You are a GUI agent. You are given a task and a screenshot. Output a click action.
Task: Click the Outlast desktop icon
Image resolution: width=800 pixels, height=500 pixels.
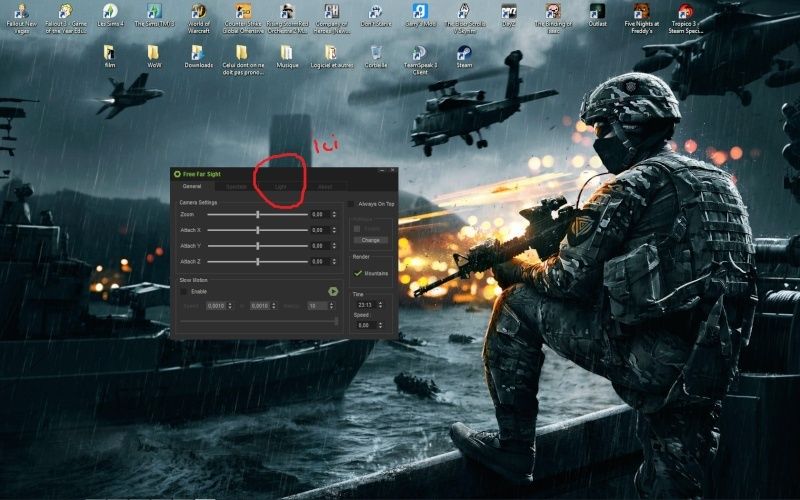tap(597, 15)
